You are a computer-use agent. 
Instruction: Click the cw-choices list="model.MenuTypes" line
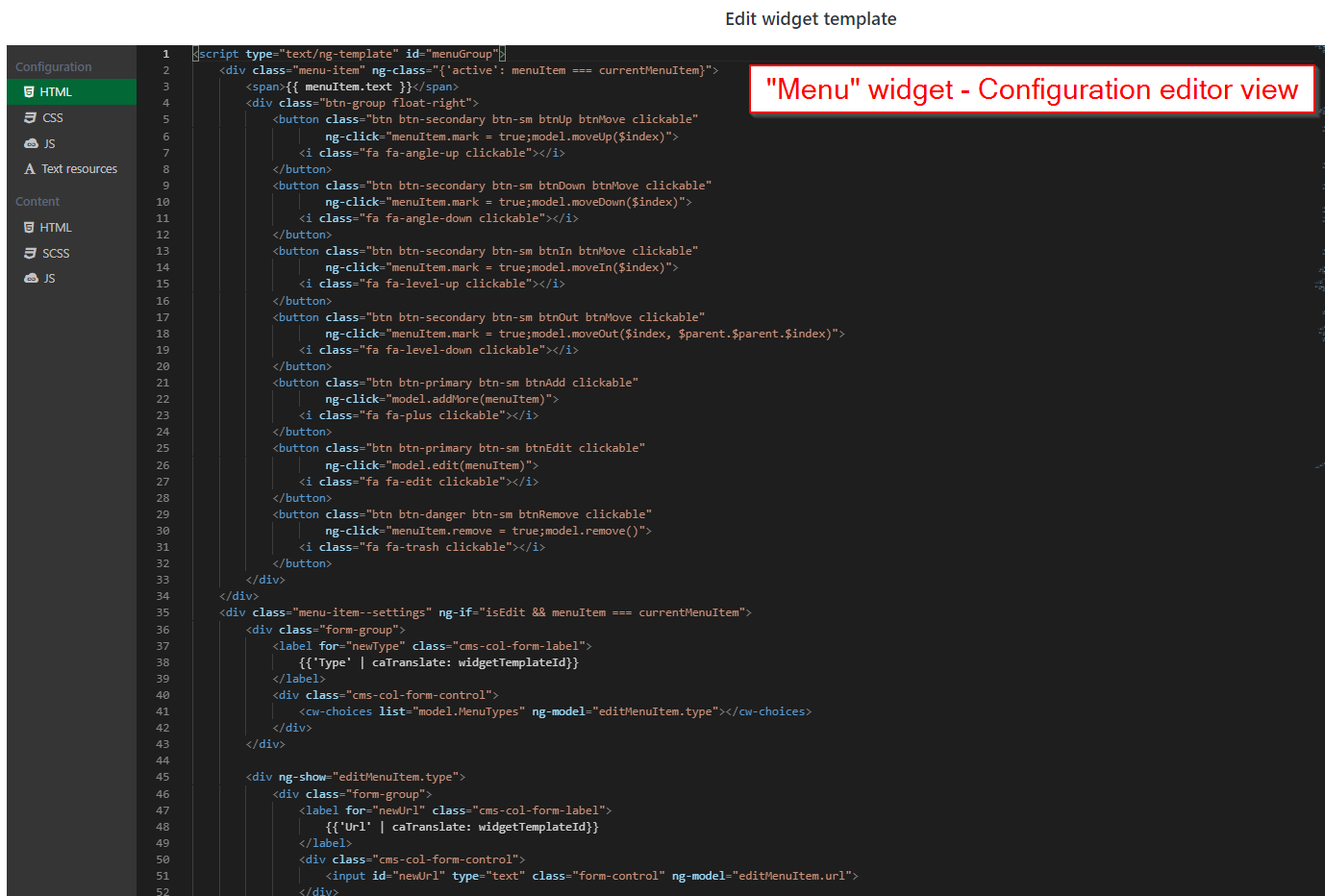[x=556, y=711]
